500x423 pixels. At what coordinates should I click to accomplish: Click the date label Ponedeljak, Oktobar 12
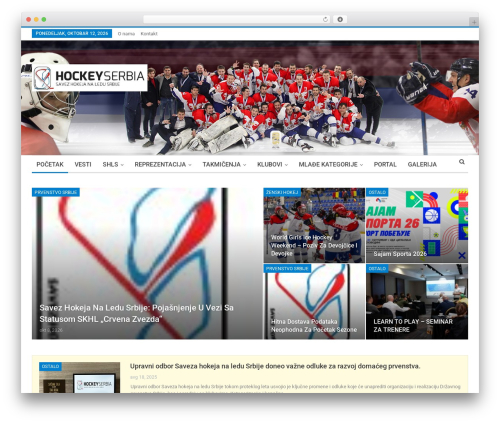[x=72, y=34]
